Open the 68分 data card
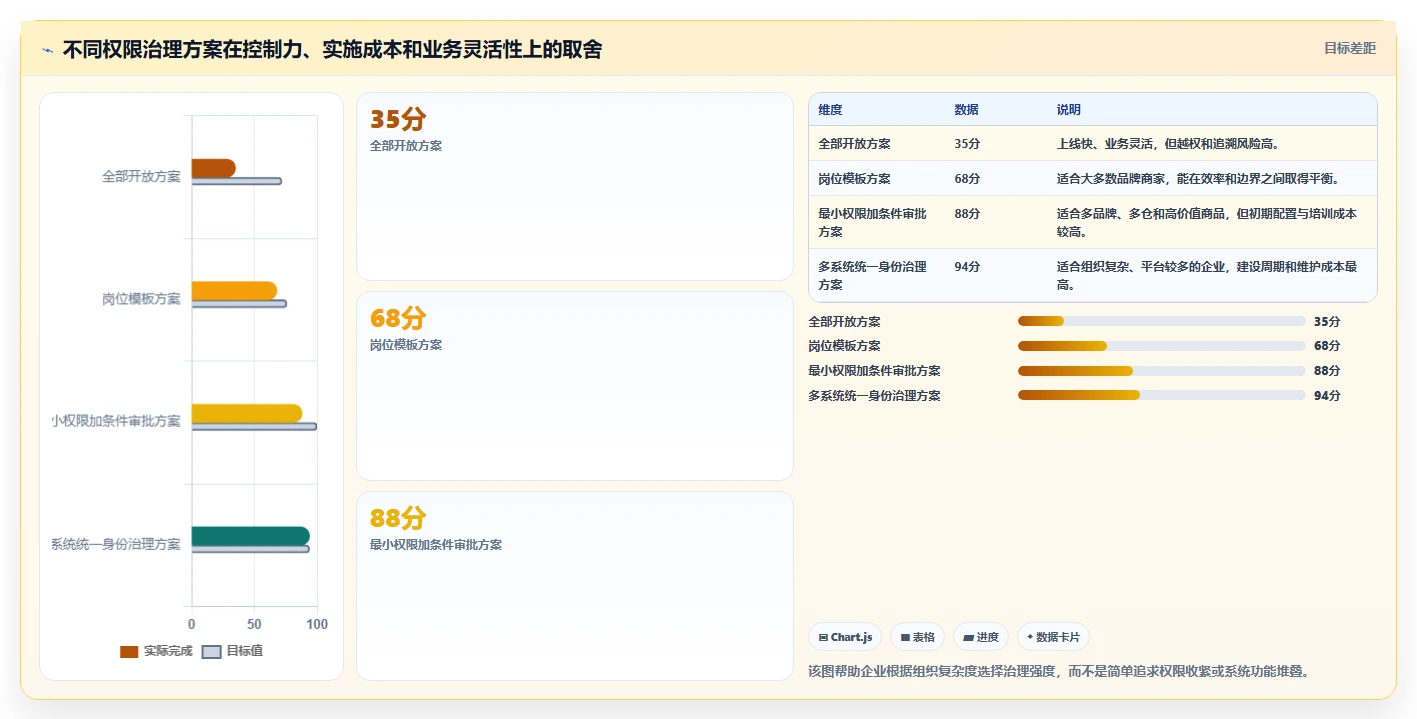Viewport: 1417px width, 719px height. click(575, 386)
